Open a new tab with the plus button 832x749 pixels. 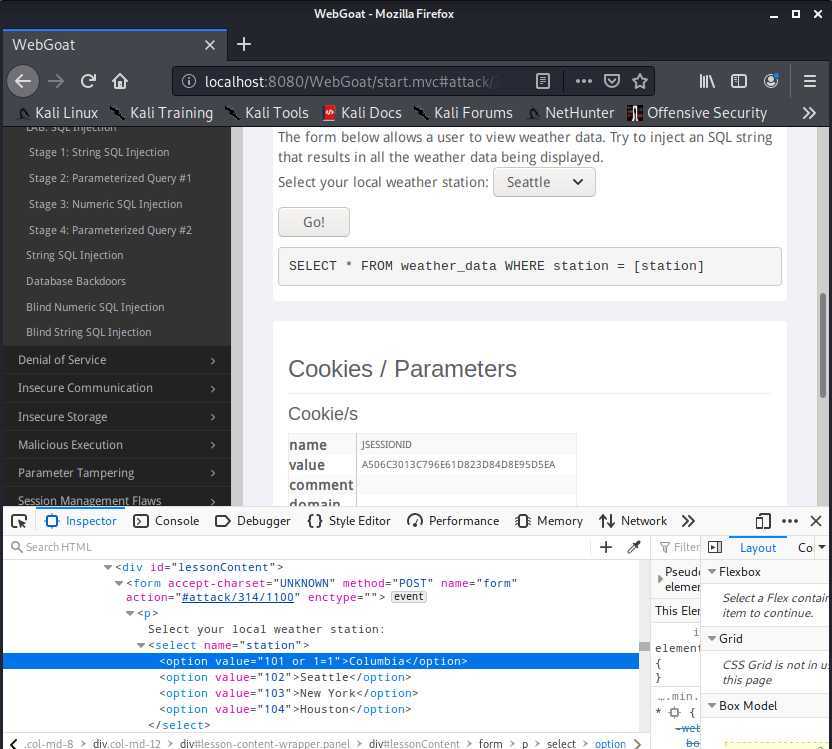coord(244,45)
